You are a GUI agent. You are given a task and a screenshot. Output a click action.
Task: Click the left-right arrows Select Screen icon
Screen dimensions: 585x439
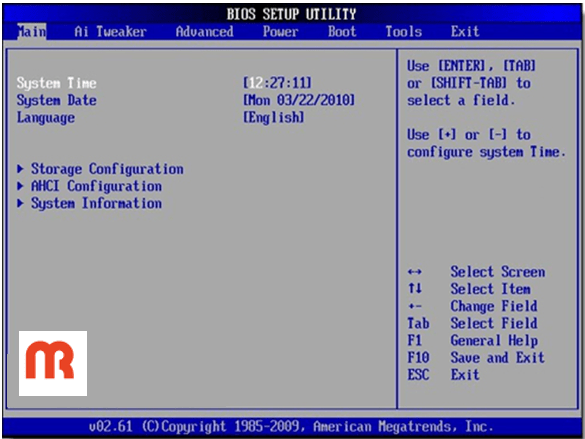coord(414,272)
